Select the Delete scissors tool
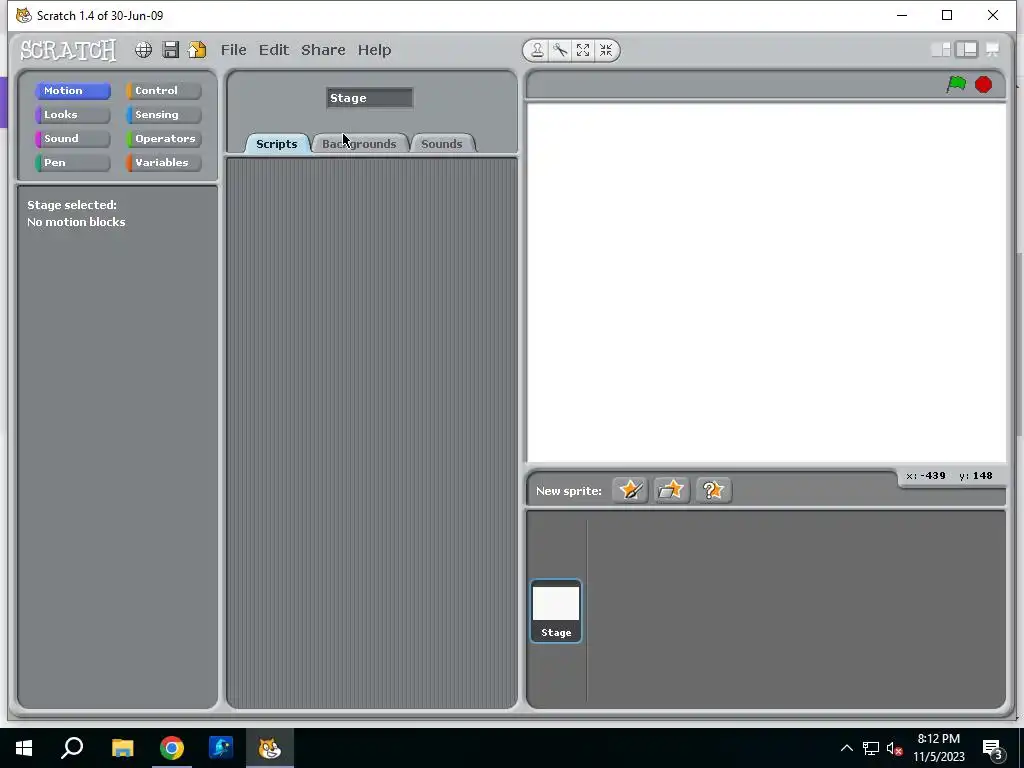1024x768 pixels. point(560,50)
